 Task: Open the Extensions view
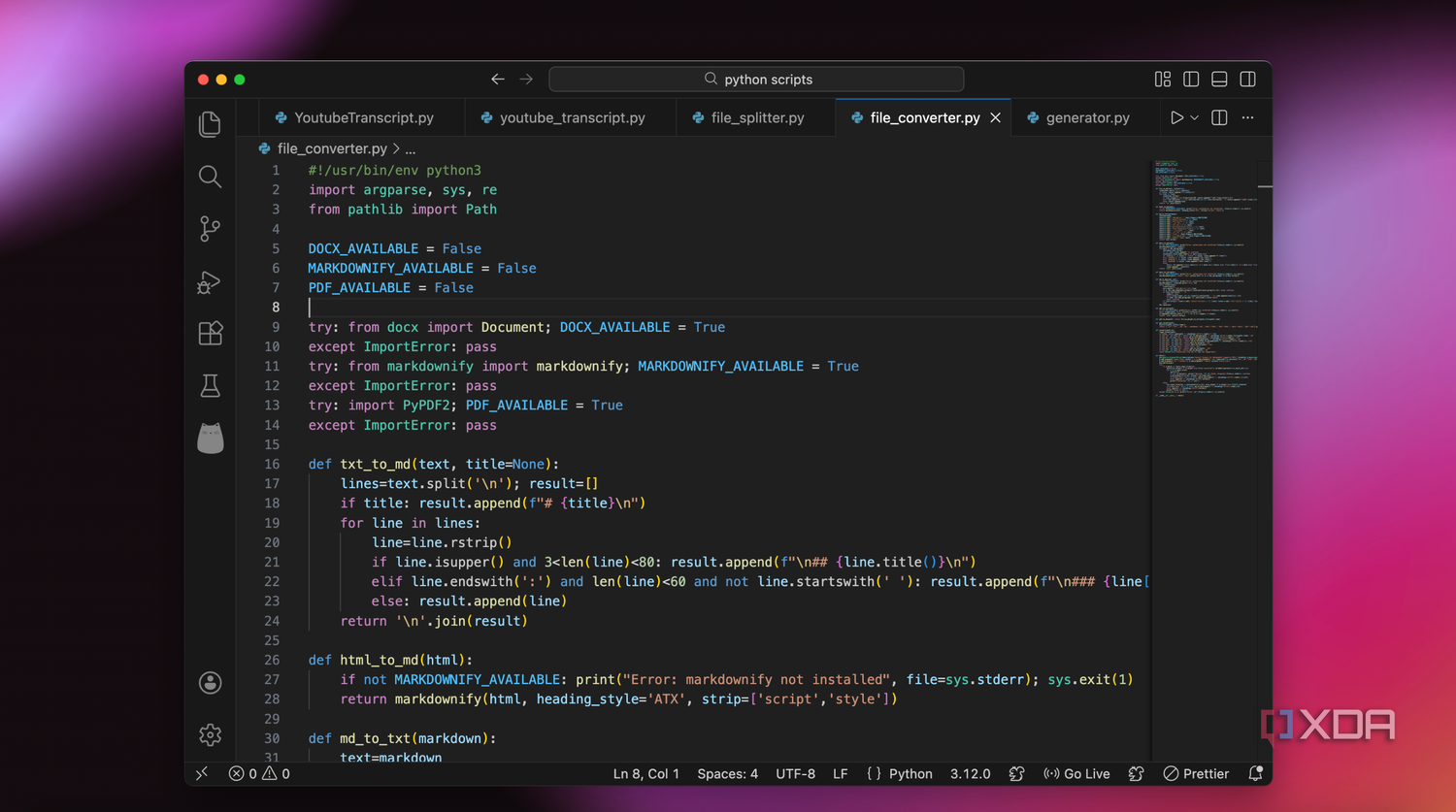(210, 334)
